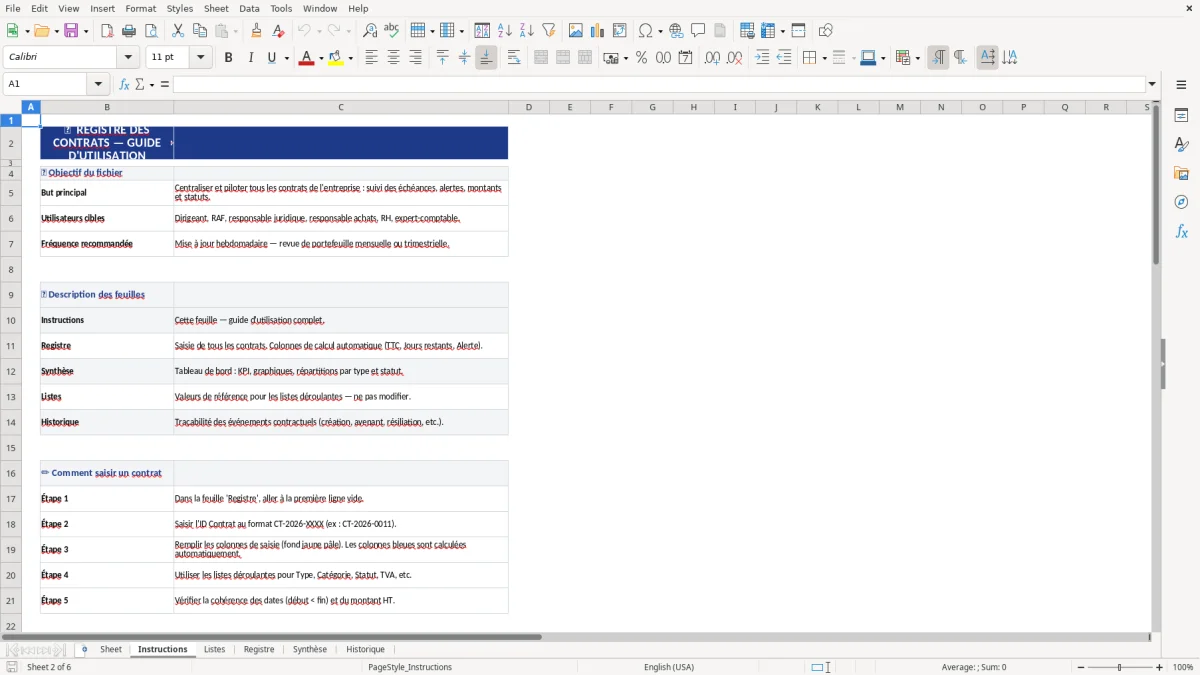The width and height of the screenshot is (1200, 675).
Task: Click the Export as PDF icon
Action: tap(107, 31)
